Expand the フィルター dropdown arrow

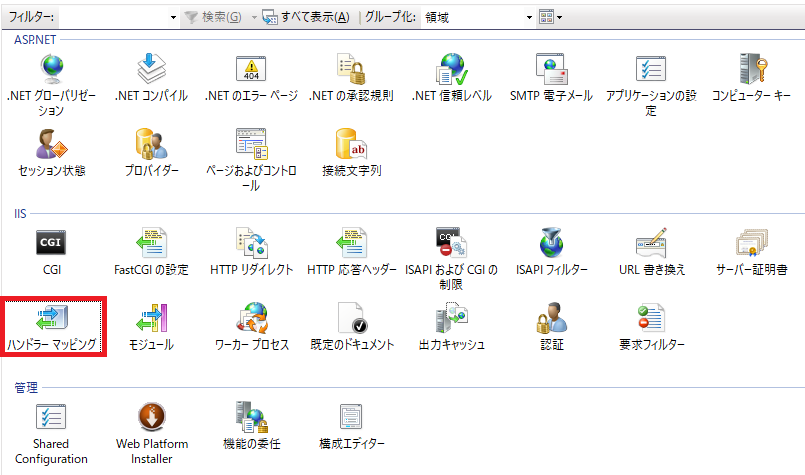point(174,17)
